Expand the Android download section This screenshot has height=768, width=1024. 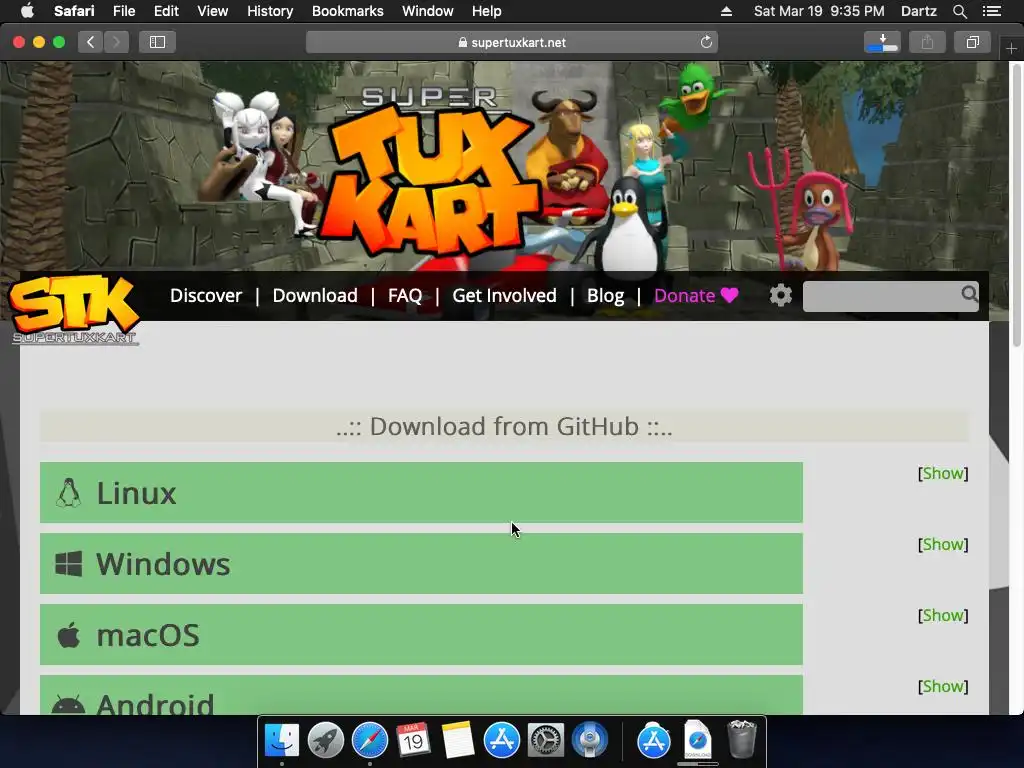(421, 695)
